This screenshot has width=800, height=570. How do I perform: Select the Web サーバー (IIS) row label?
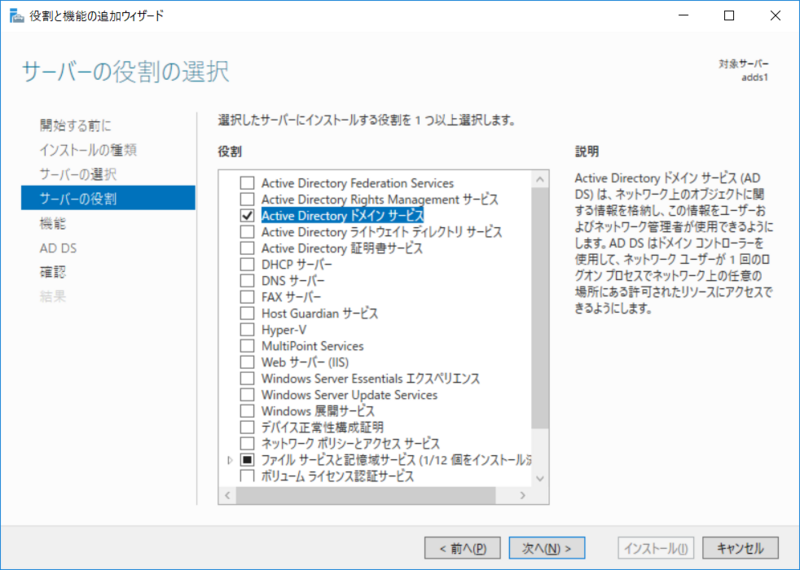tap(305, 362)
